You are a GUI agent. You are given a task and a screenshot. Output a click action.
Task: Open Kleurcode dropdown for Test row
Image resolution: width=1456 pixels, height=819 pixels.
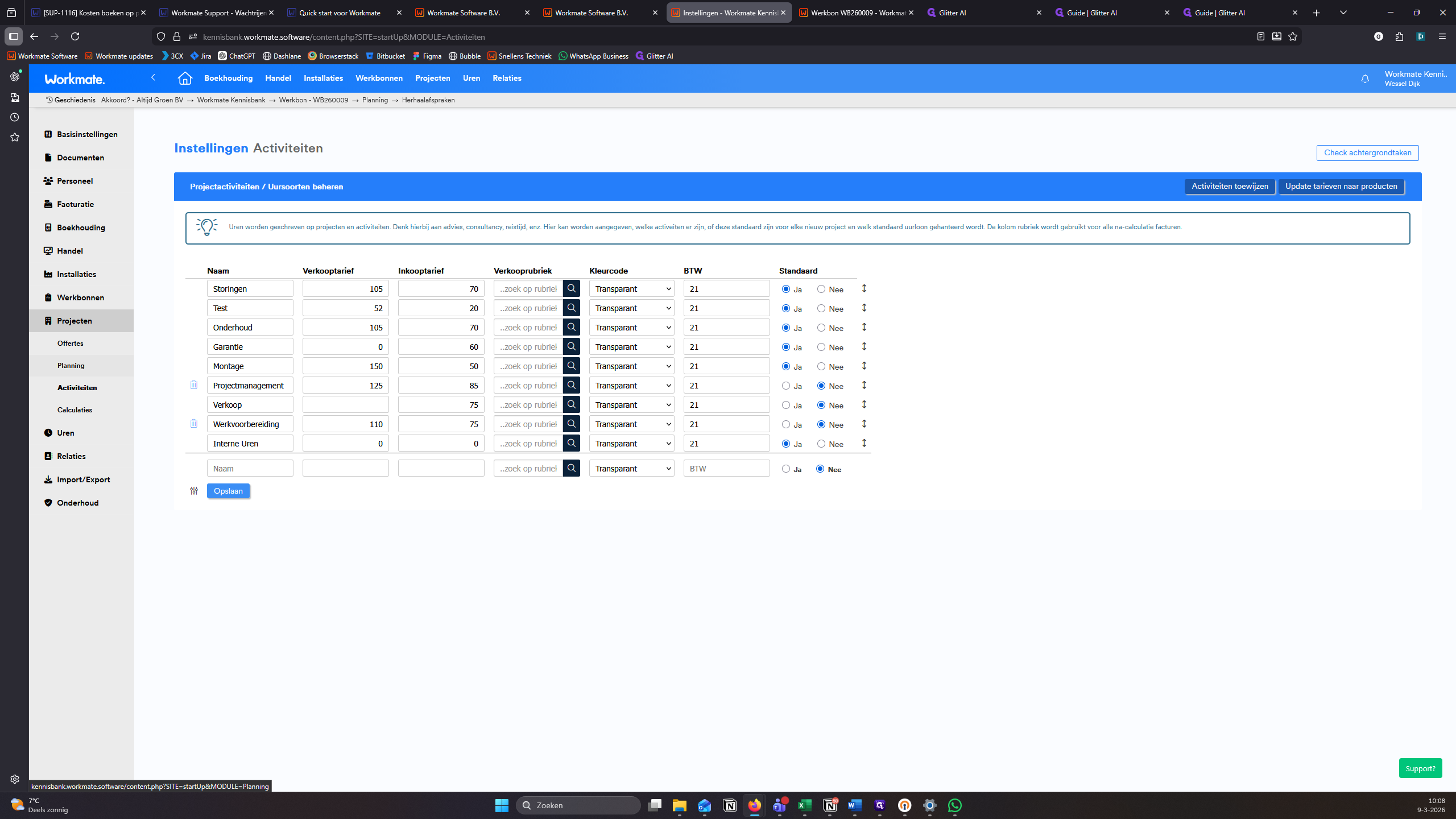tap(631, 308)
